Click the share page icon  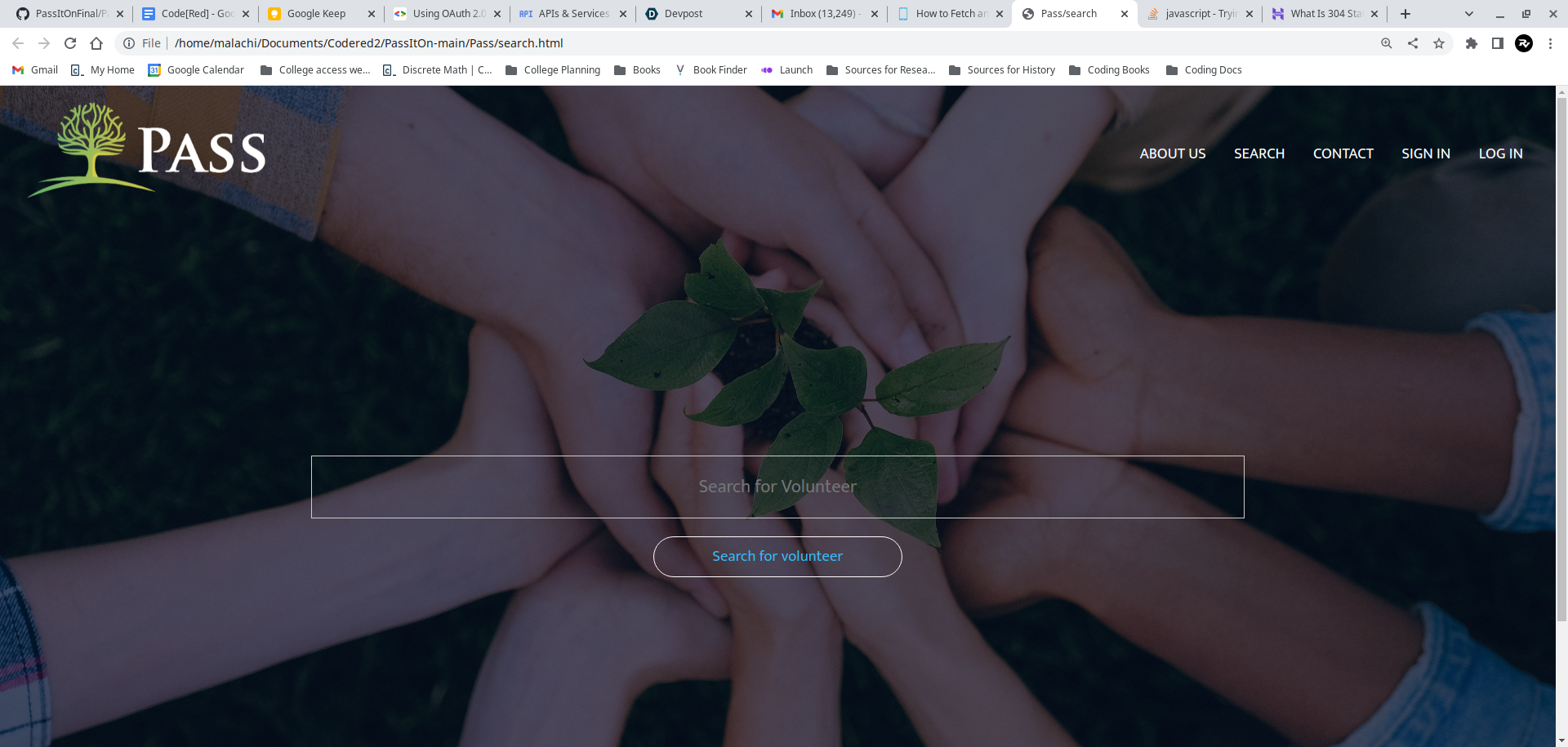[x=1413, y=43]
